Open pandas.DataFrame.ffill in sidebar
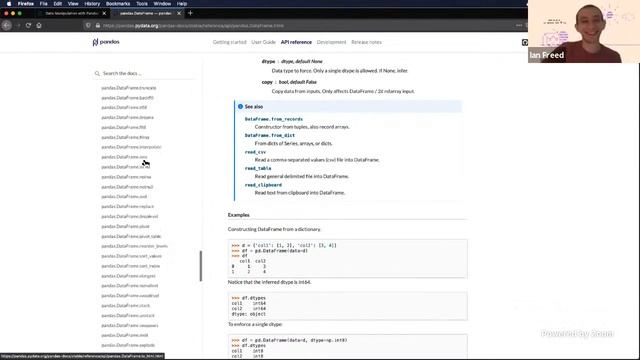This screenshot has width=640, height=360. [124, 127]
